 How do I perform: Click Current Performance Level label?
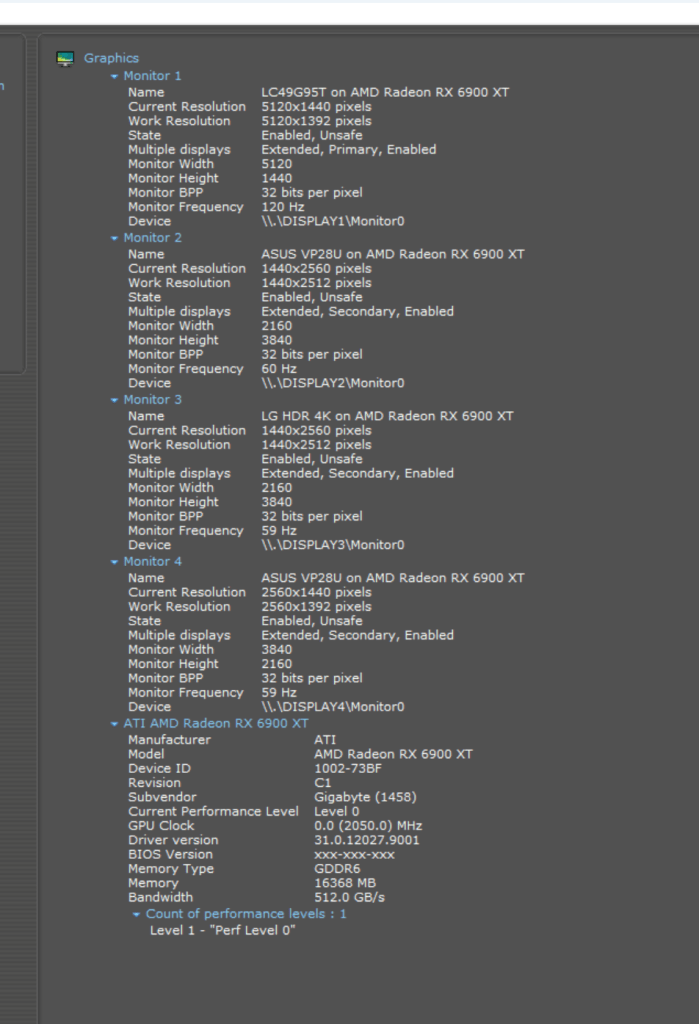pos(213,812)
